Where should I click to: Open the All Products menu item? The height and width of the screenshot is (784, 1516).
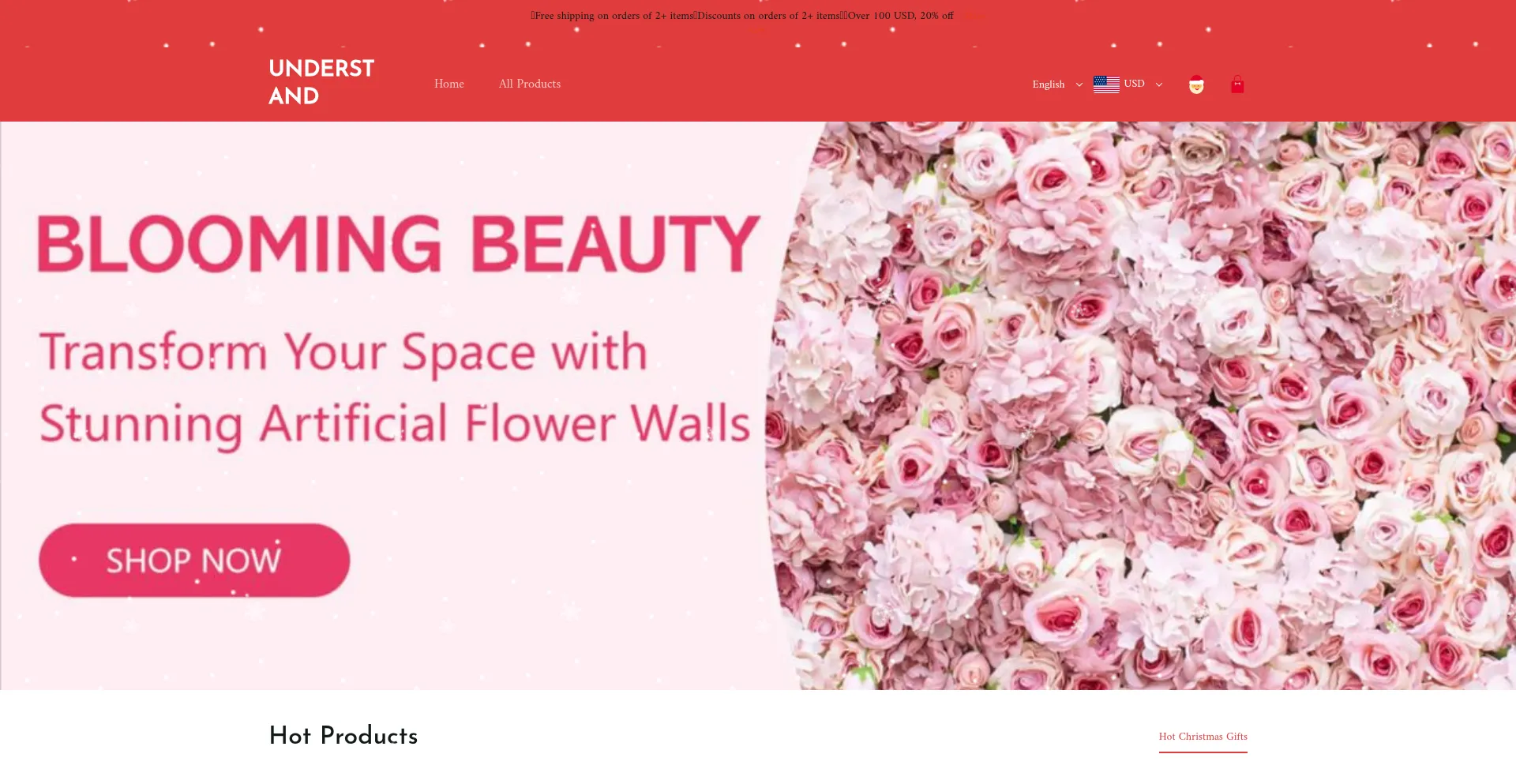click(530, 84)
